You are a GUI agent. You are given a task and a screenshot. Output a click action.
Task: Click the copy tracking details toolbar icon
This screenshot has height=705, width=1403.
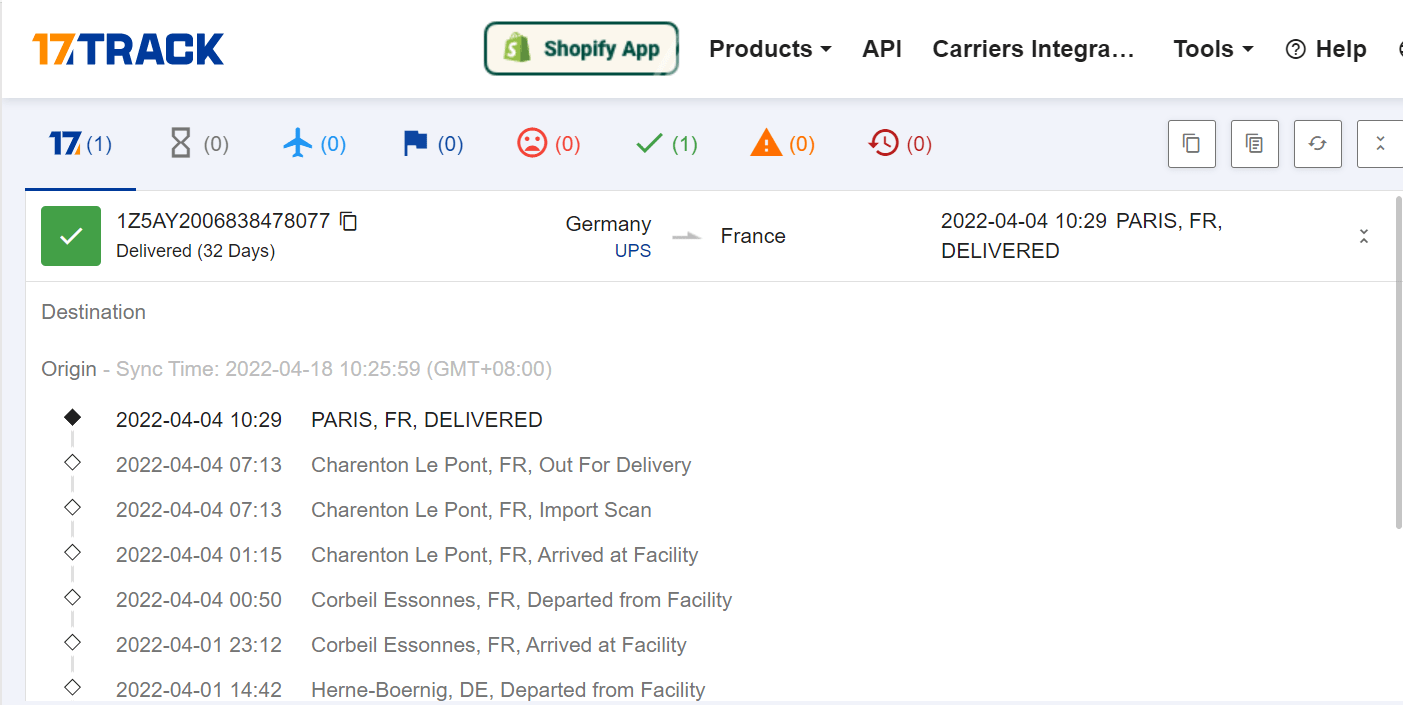pos(1255,144)
